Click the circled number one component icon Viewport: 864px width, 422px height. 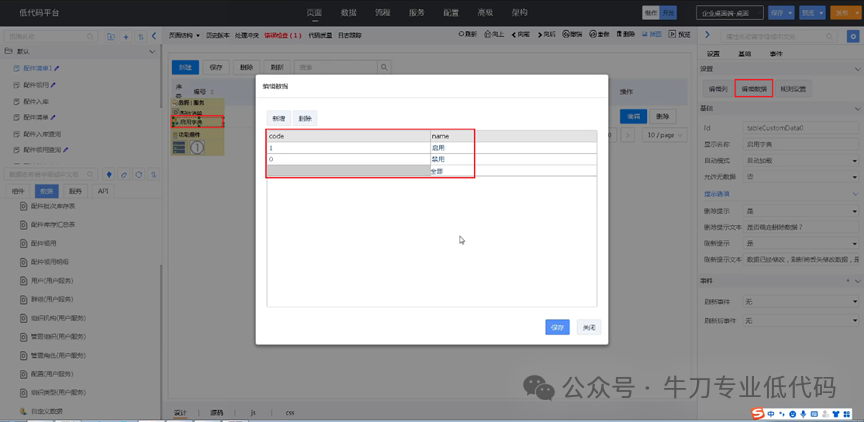pos(197,147)
